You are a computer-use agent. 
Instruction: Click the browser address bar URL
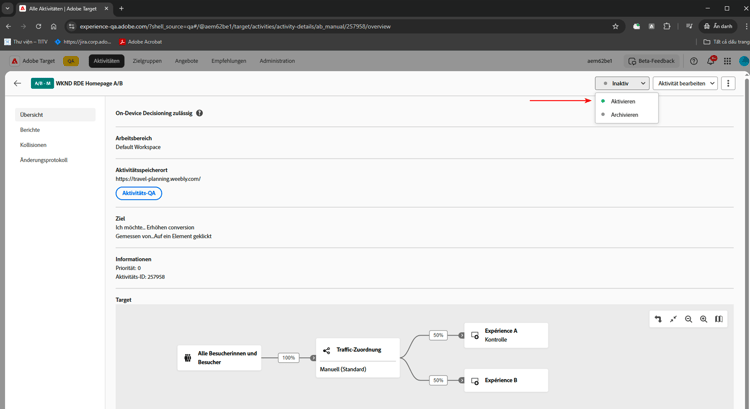coord(235,26)
